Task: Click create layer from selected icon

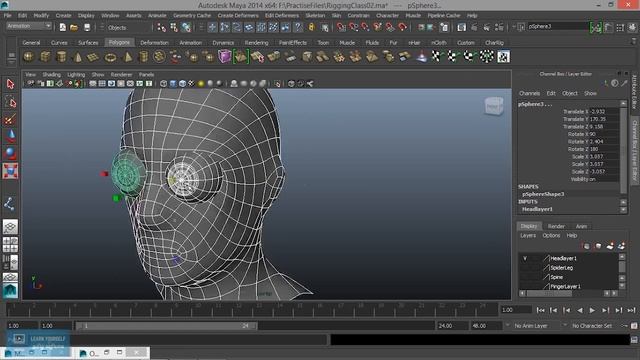Action: coord(621,246)
